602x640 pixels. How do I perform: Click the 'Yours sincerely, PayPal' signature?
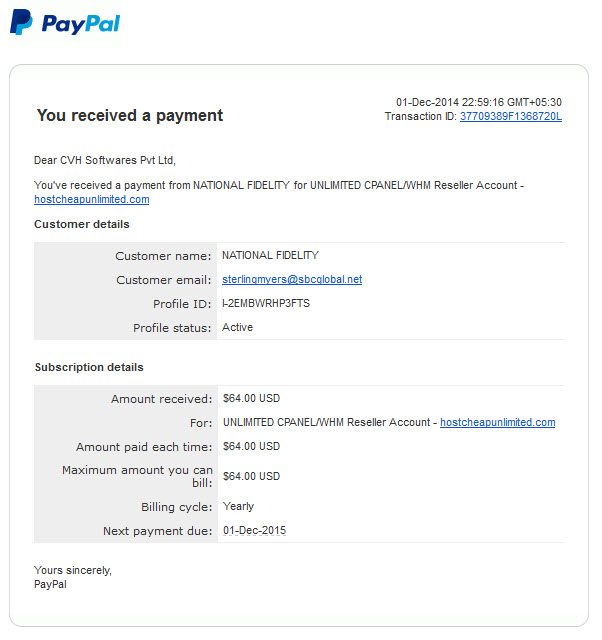point(73,577)
